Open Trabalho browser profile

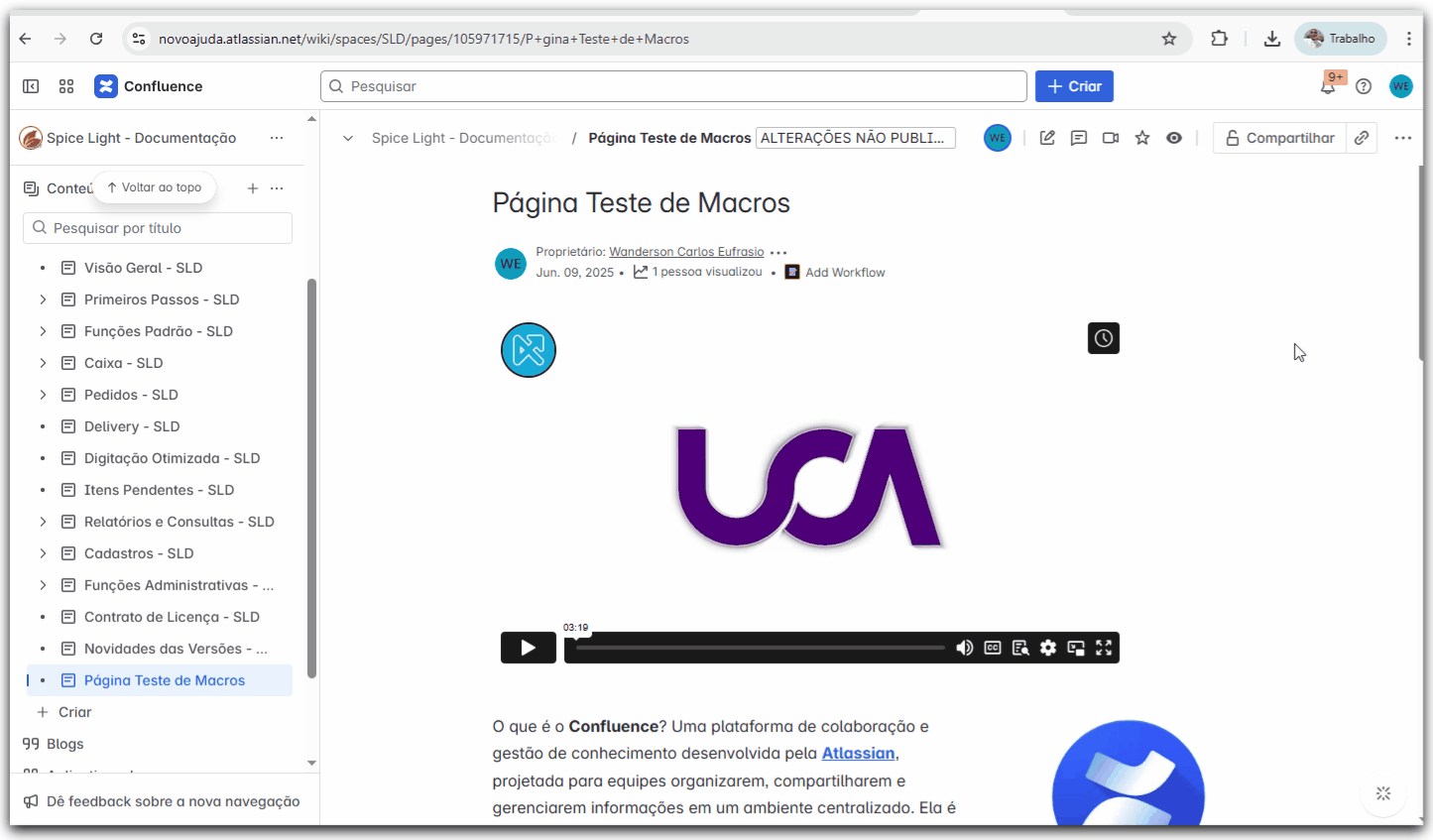(x=1341, y=39)
